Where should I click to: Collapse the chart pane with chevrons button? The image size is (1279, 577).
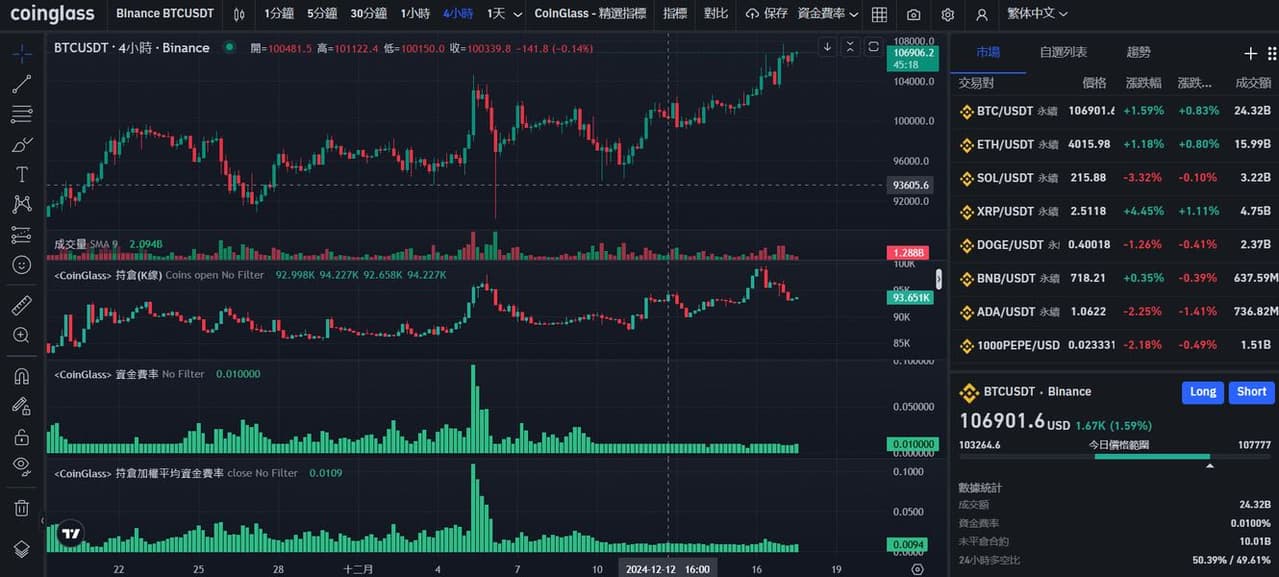pos(850,47)
